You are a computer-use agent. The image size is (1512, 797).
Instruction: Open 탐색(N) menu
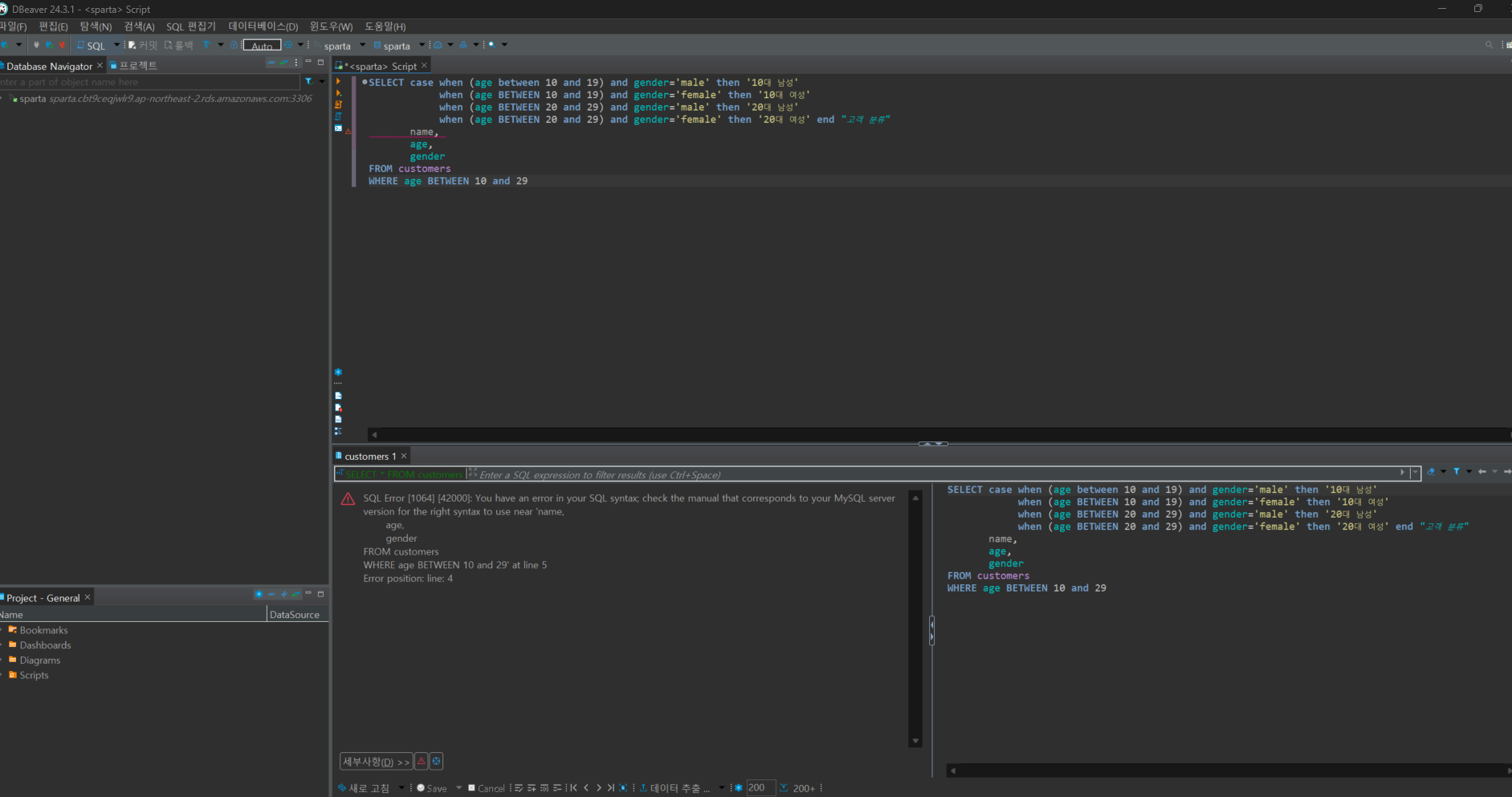(x=96, y=26)
